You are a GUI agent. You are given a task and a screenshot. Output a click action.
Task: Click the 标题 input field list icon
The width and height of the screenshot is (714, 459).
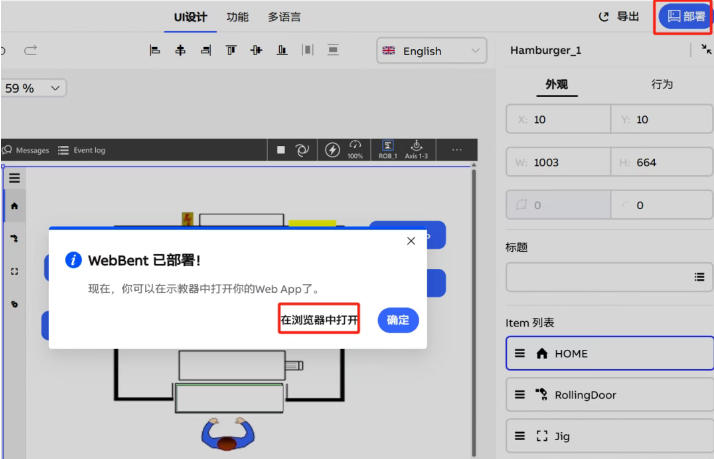pos(699,277)
